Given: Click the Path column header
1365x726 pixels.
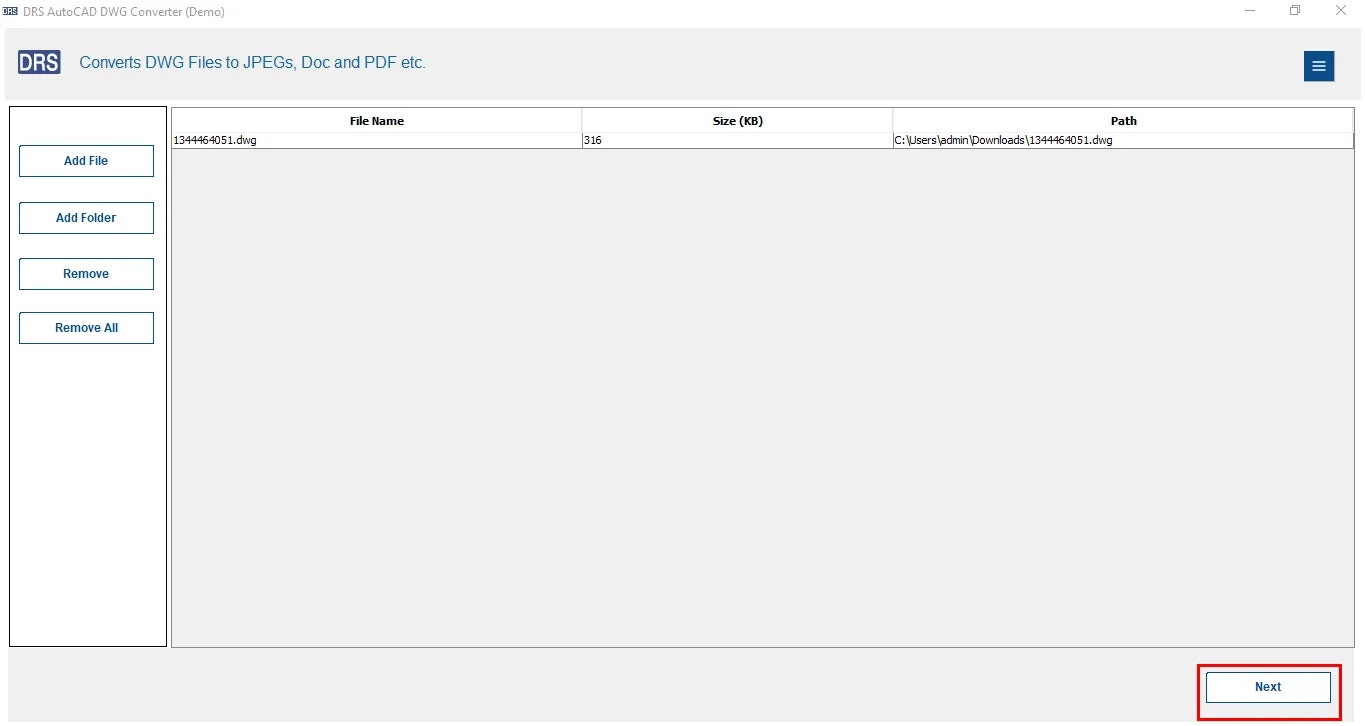Looking at the screenshot, I should 1122,120.
